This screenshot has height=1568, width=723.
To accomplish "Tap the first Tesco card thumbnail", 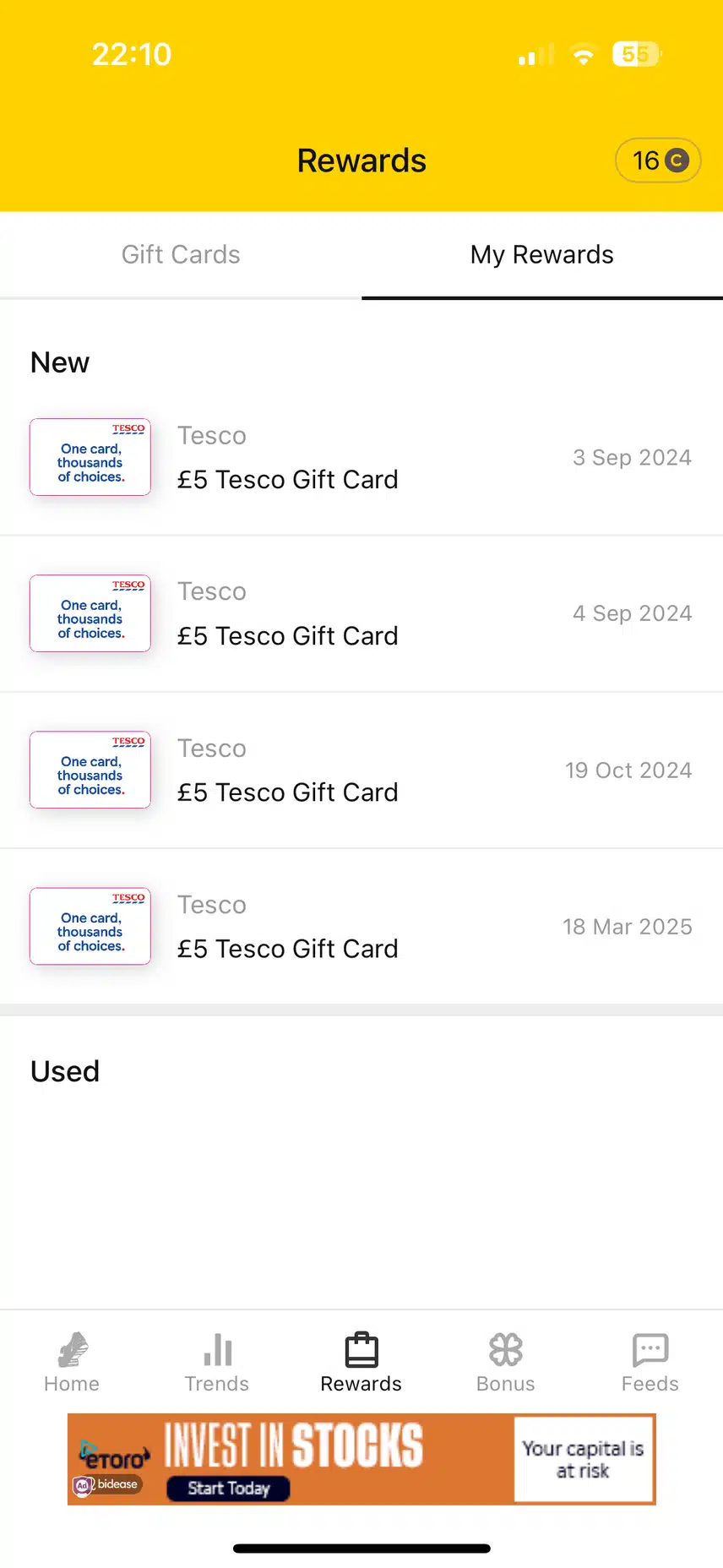I will pos(90,457).
